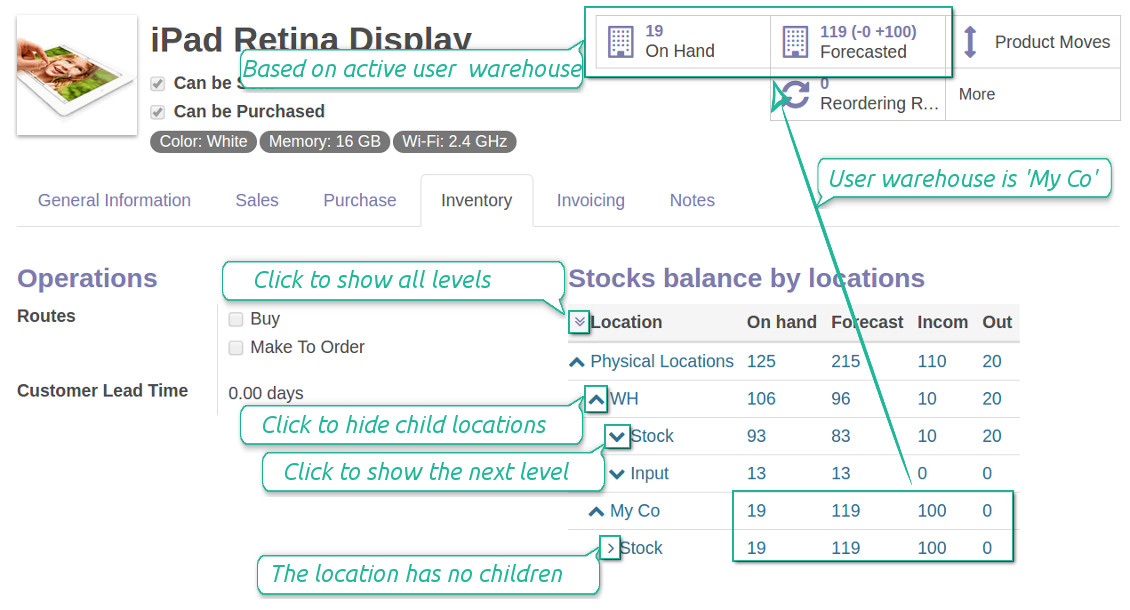1130x610 pixels.
Task: Click the Forecasted building icon
Action: pyautogui.click(x=796, y=42)
